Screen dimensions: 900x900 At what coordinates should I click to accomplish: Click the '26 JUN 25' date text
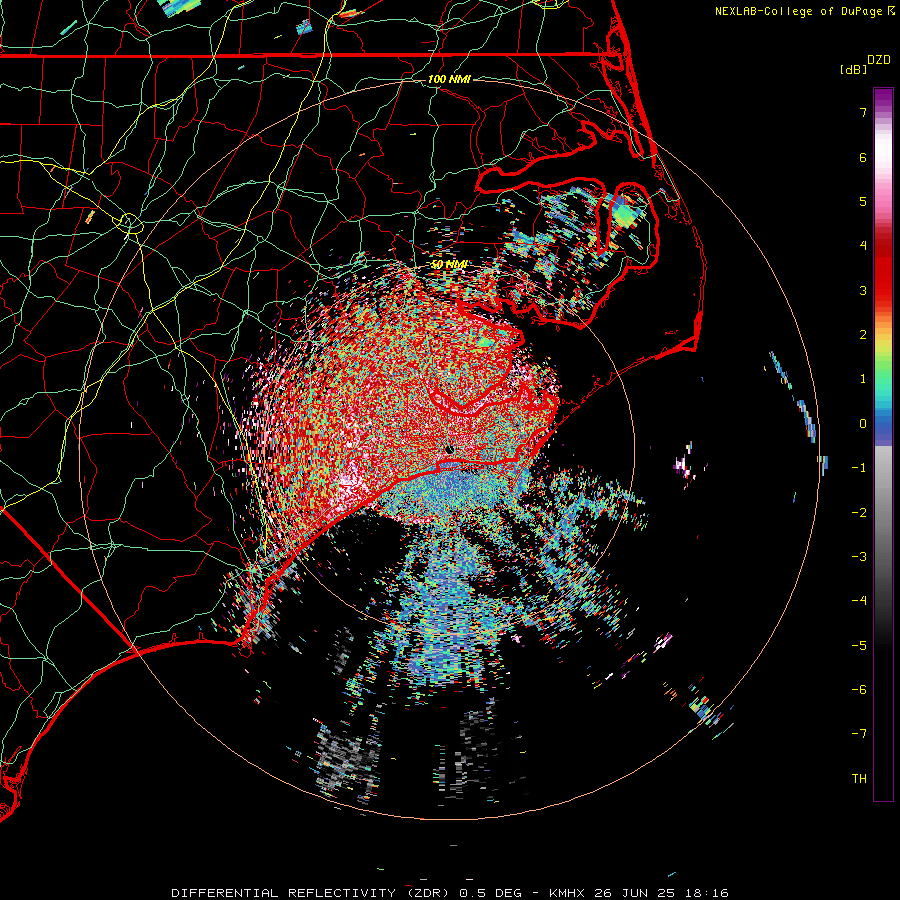coord(634,893)
